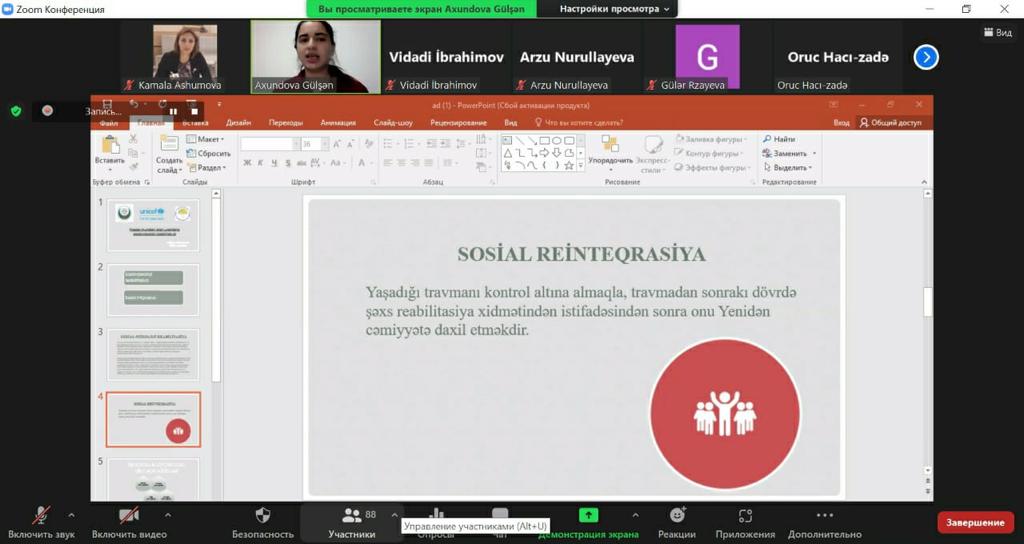
Task: Open the Вид tab in PowerPoint ribbon
Action: point(511,123)
